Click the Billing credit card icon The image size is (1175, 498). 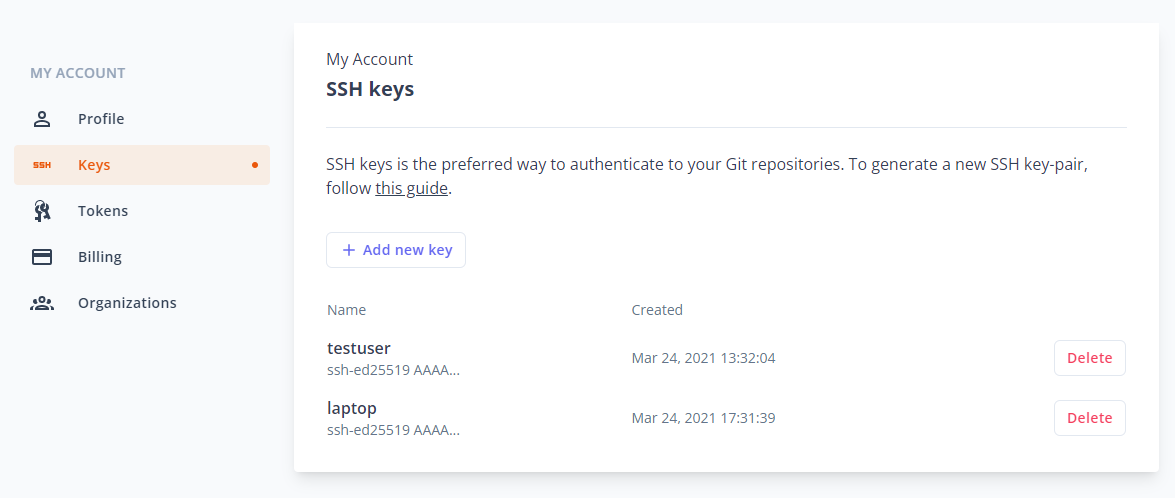click(x=42, y=257)
